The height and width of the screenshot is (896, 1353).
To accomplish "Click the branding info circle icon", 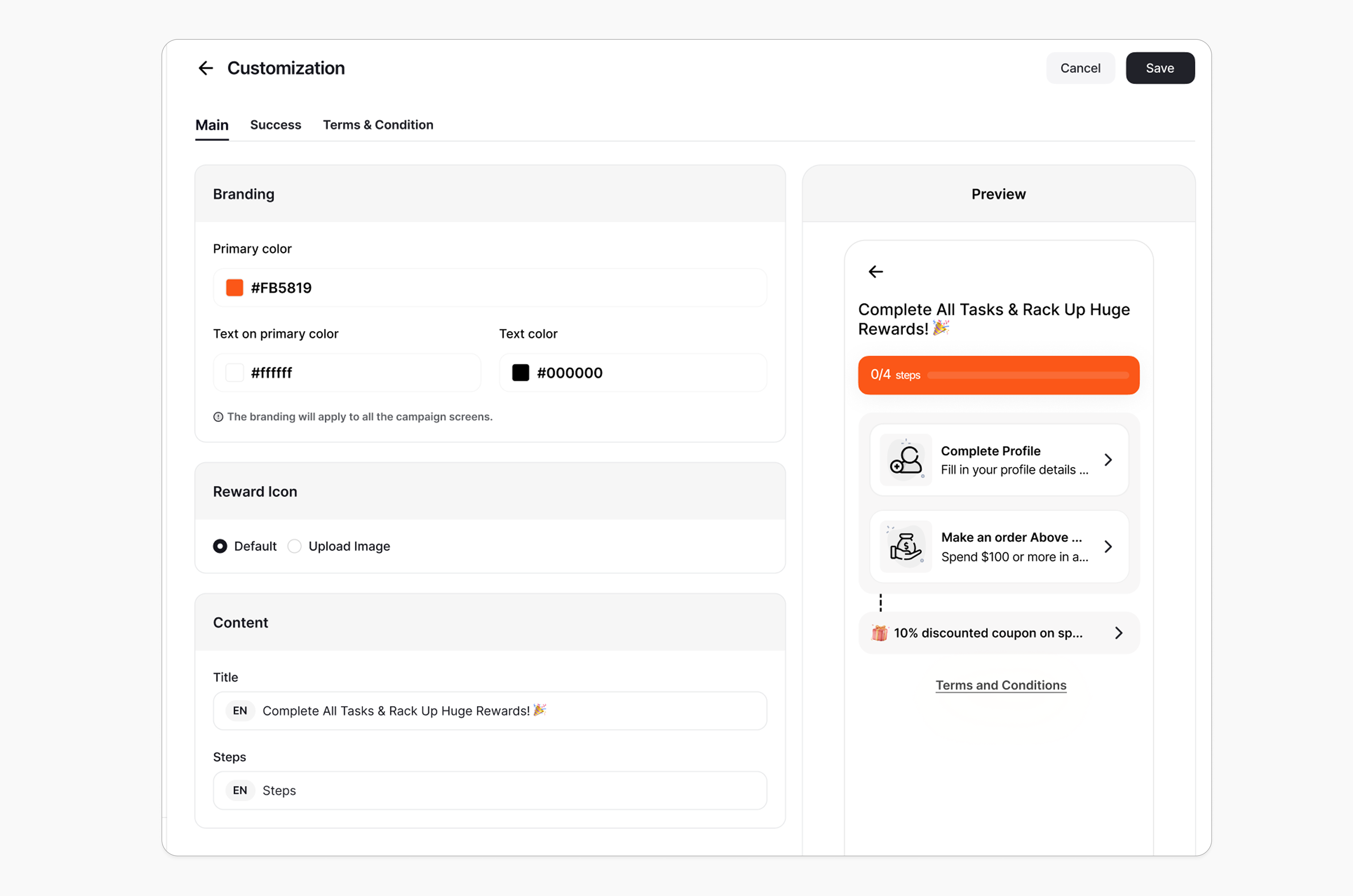I will tap(218, 417).
